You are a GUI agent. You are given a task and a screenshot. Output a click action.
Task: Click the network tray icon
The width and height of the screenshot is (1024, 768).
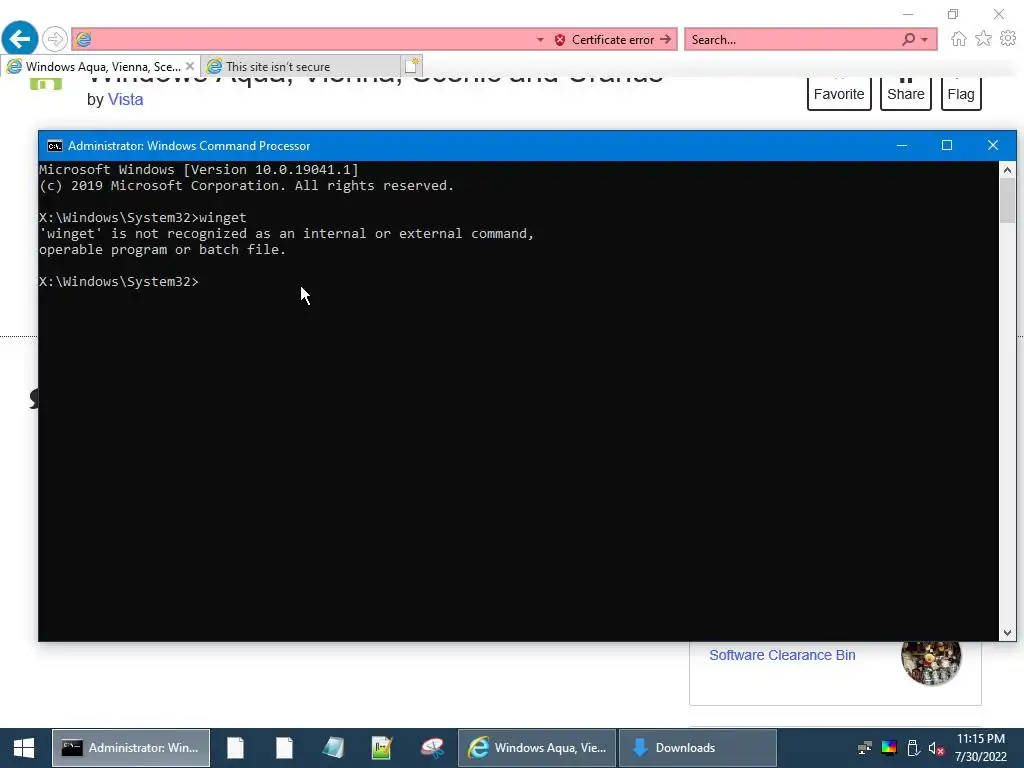click(x=865, y=748)
